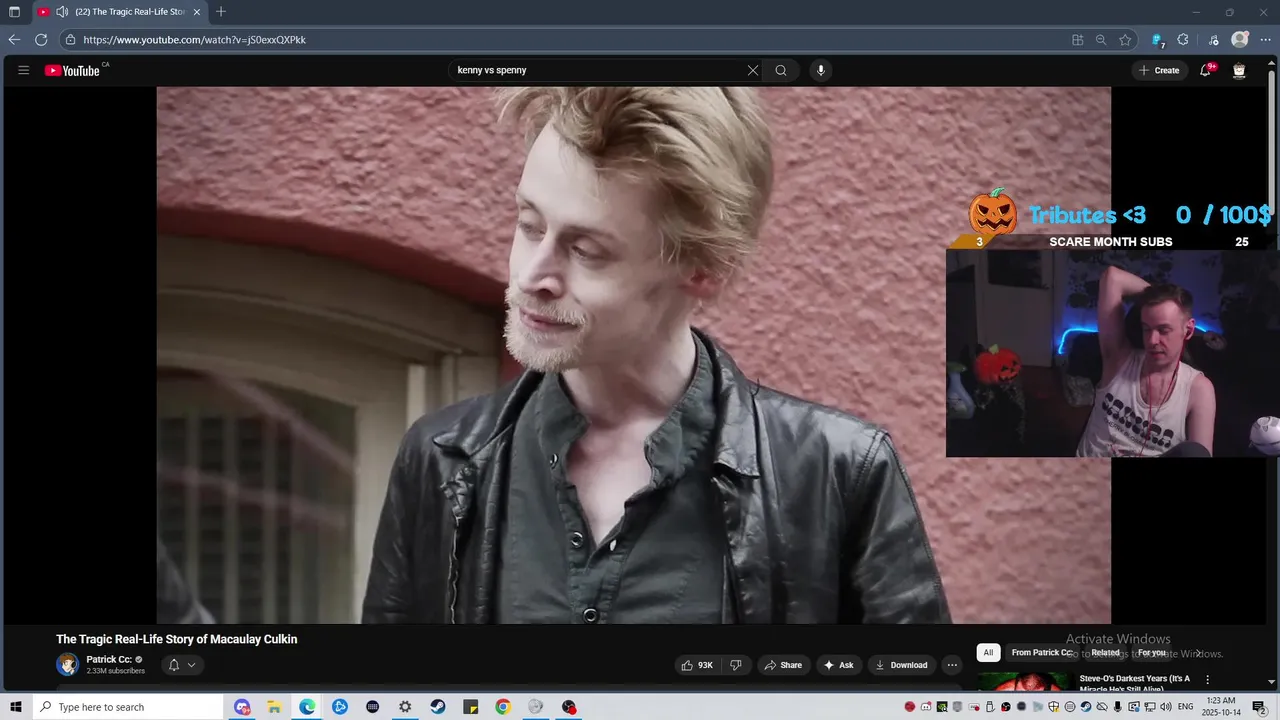Open the browser tab actions menu icon
1280x720 pixels.
pyautogui.click(x=14, y=12)
